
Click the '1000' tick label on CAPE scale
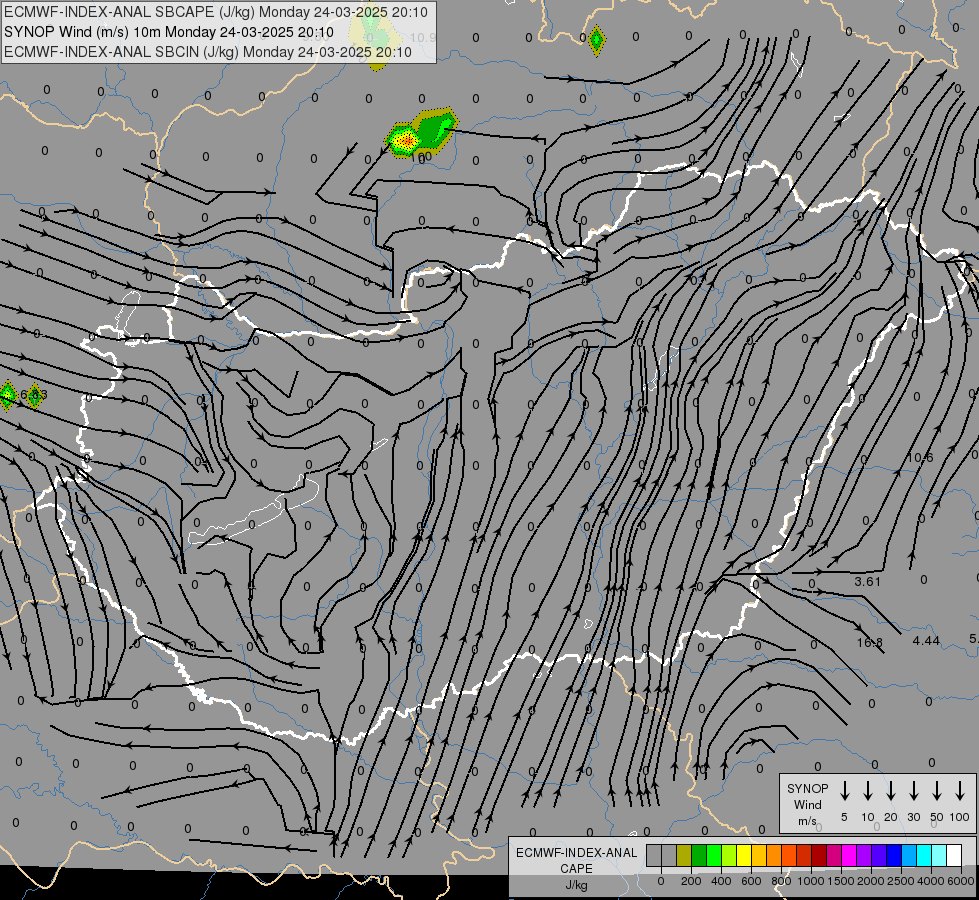(x=810, y=881)
